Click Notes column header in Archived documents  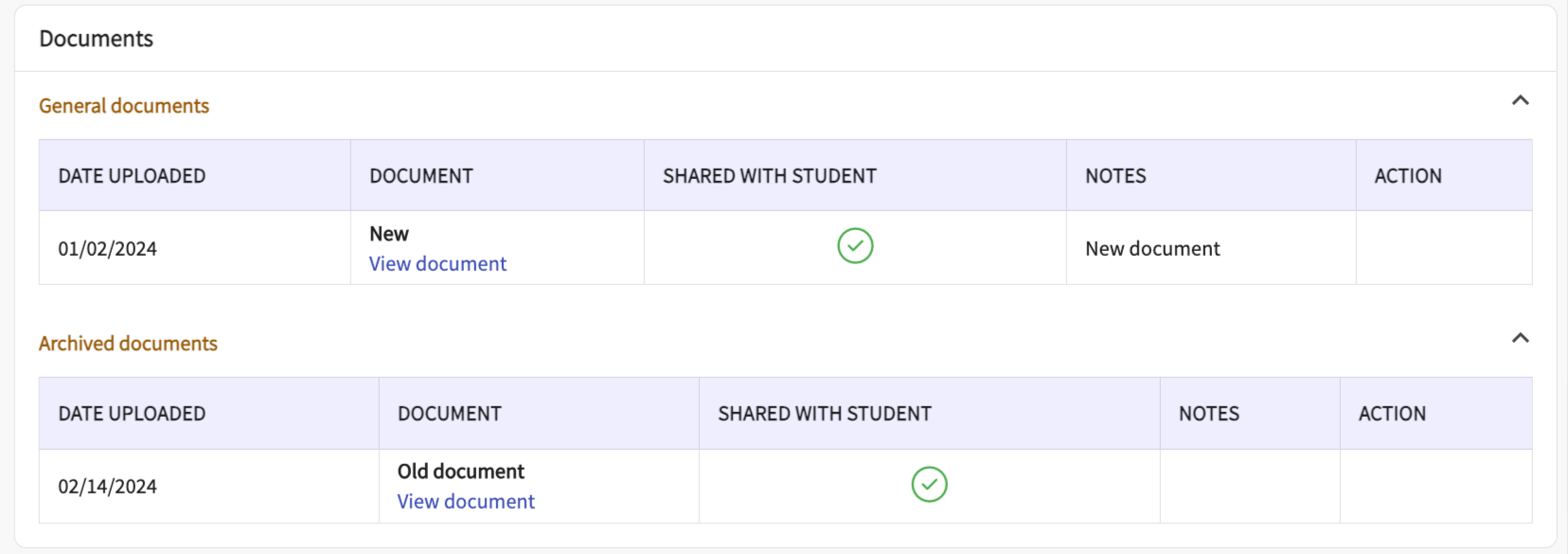[x=1209, y=414]
